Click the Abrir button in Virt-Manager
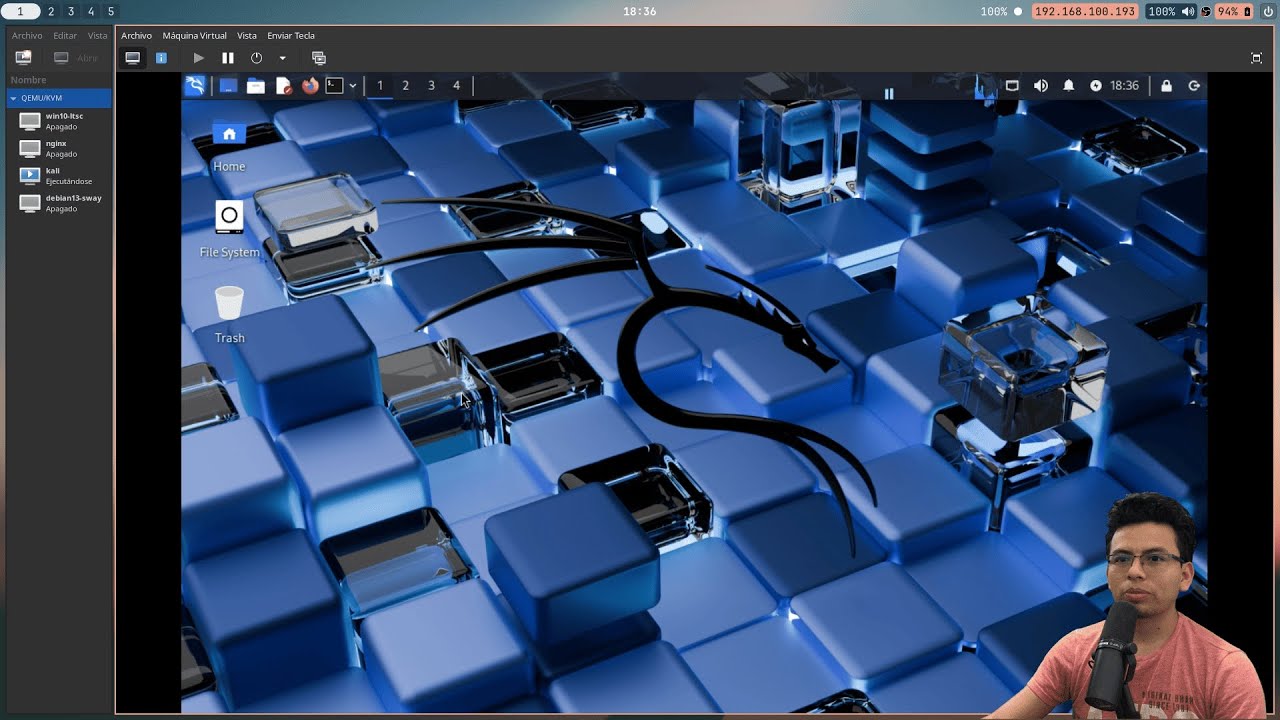1280x720 pixels. tap(76, 58)
